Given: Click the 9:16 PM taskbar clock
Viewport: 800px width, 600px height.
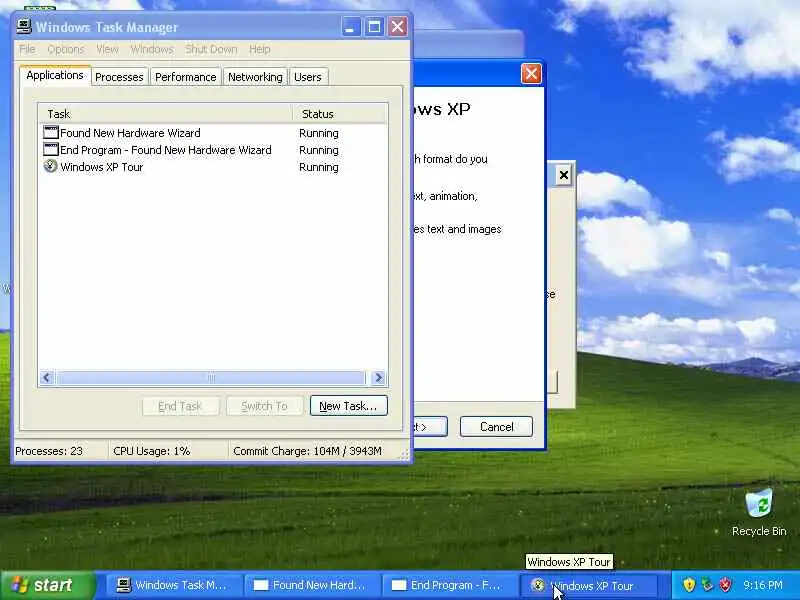Looking at the screenshot, I should click(x=763, y=585).
